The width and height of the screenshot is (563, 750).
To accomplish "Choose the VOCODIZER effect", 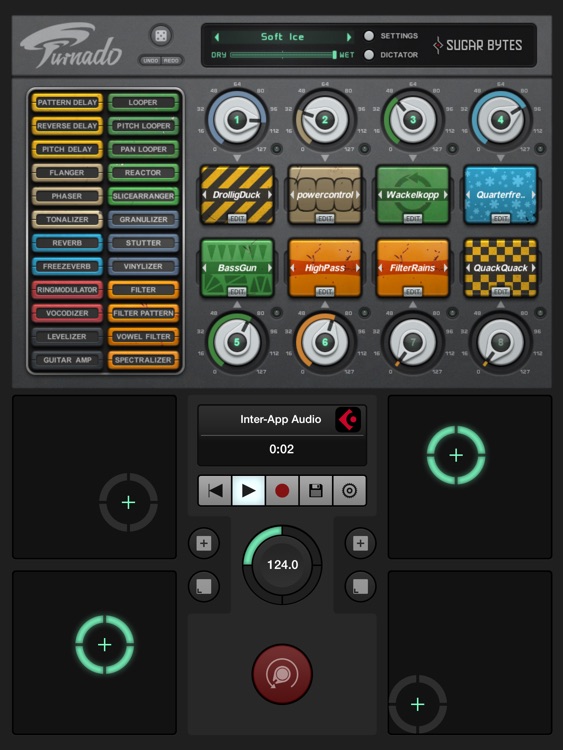I will click(67, 313).
